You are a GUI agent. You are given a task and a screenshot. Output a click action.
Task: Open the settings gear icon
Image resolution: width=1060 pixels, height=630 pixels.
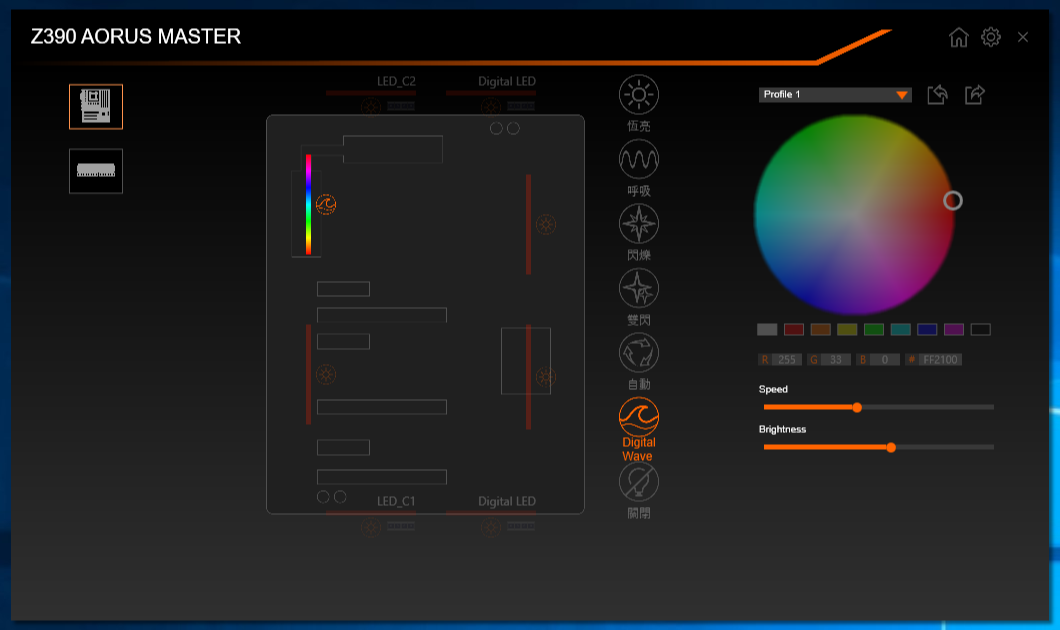(x=991, y=37)
